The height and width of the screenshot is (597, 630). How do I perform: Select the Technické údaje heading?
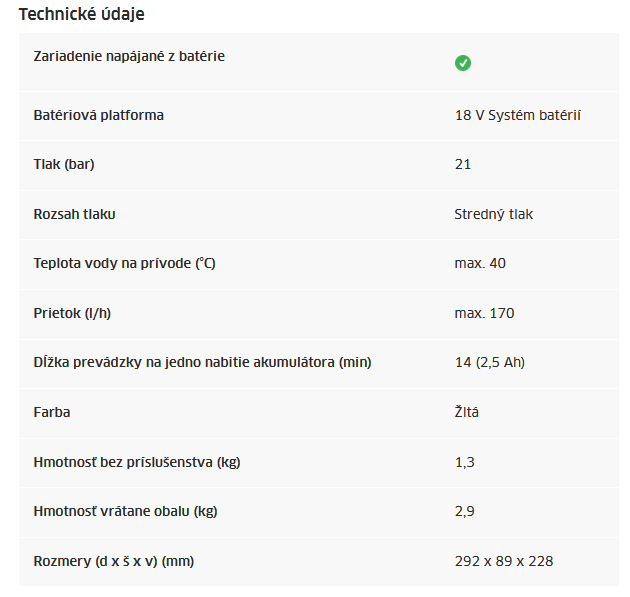pyautogui.click(x=81, y=14)
